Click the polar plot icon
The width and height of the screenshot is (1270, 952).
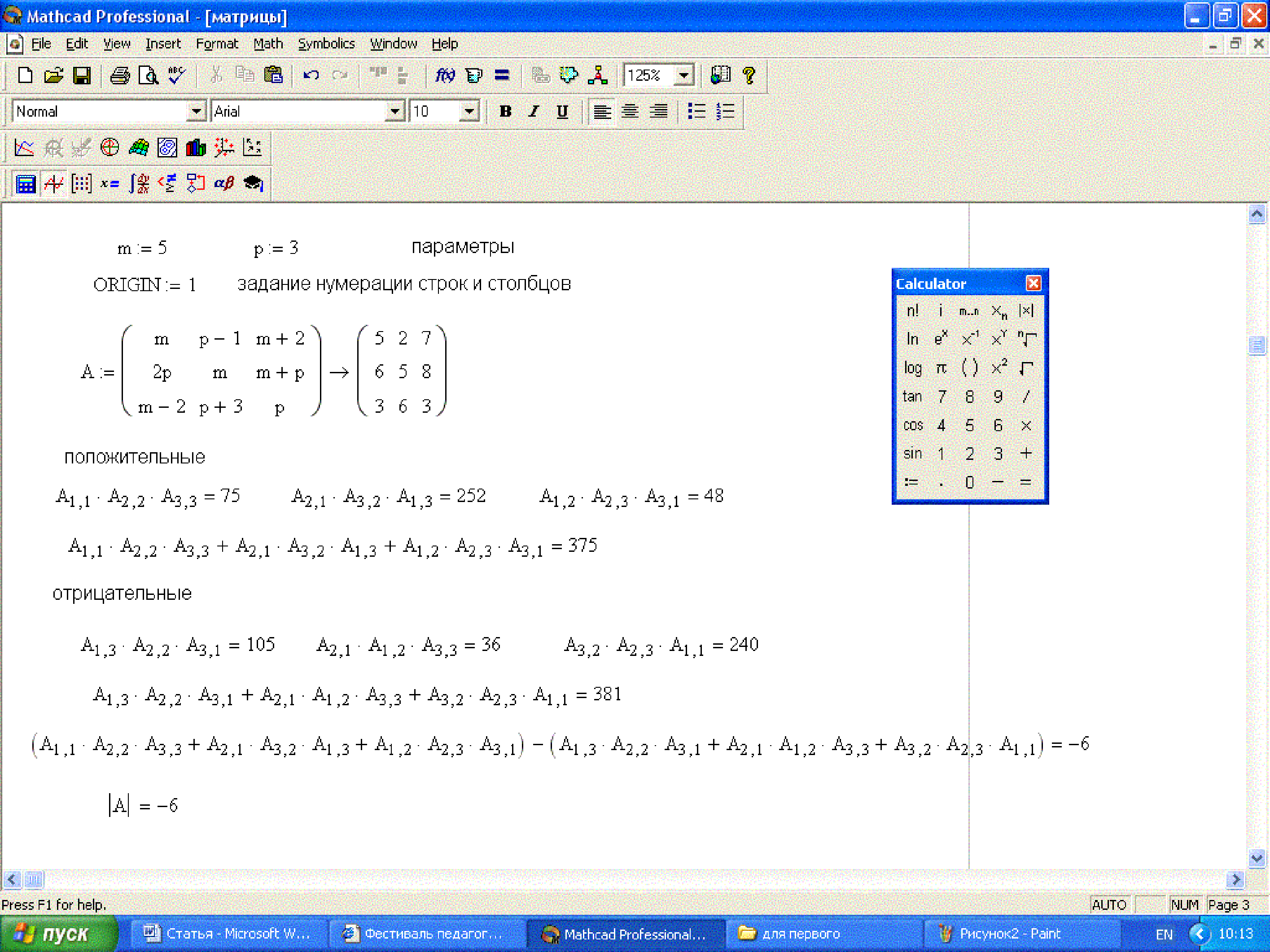point(109,148)
